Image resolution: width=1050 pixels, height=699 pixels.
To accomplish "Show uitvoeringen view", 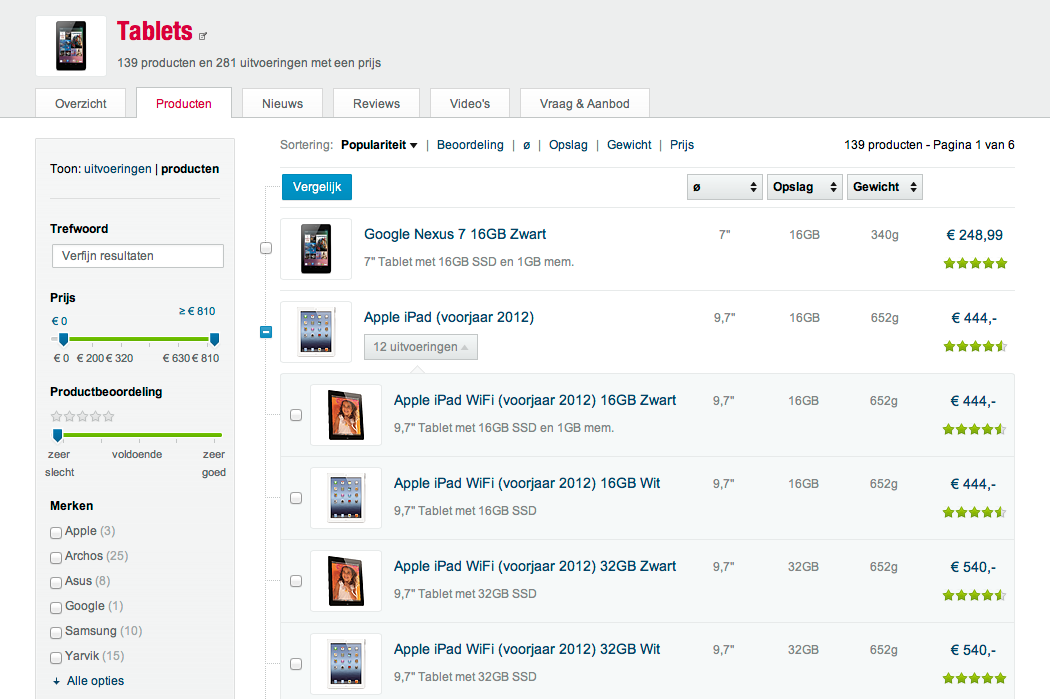I will pyautogui.click(x=118, y=169).
